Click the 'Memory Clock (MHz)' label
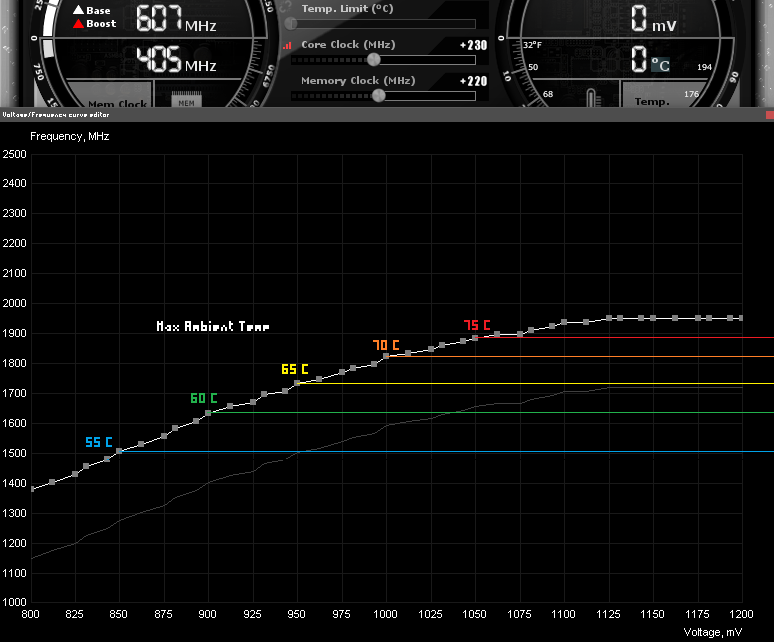The image size is (774, 642). coord(358,80)
